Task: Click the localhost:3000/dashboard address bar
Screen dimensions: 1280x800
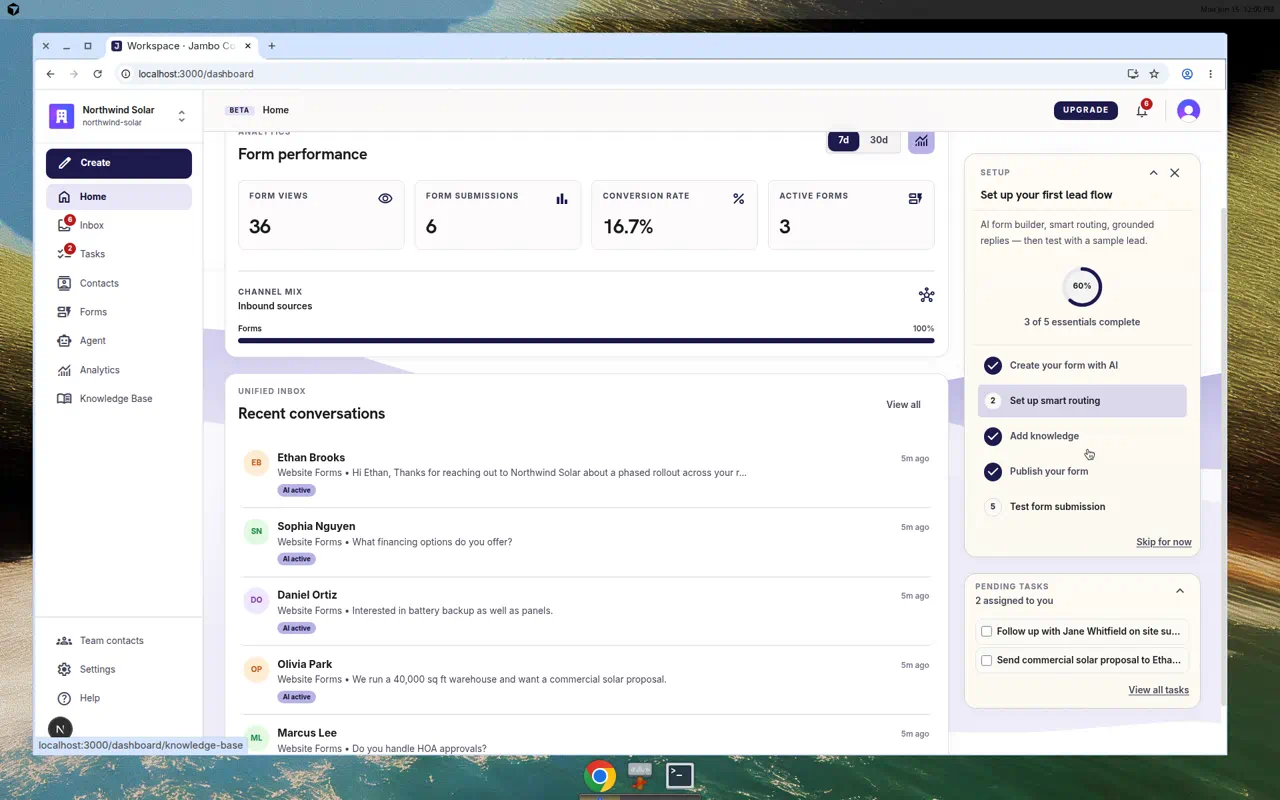Action: (620, 74)
